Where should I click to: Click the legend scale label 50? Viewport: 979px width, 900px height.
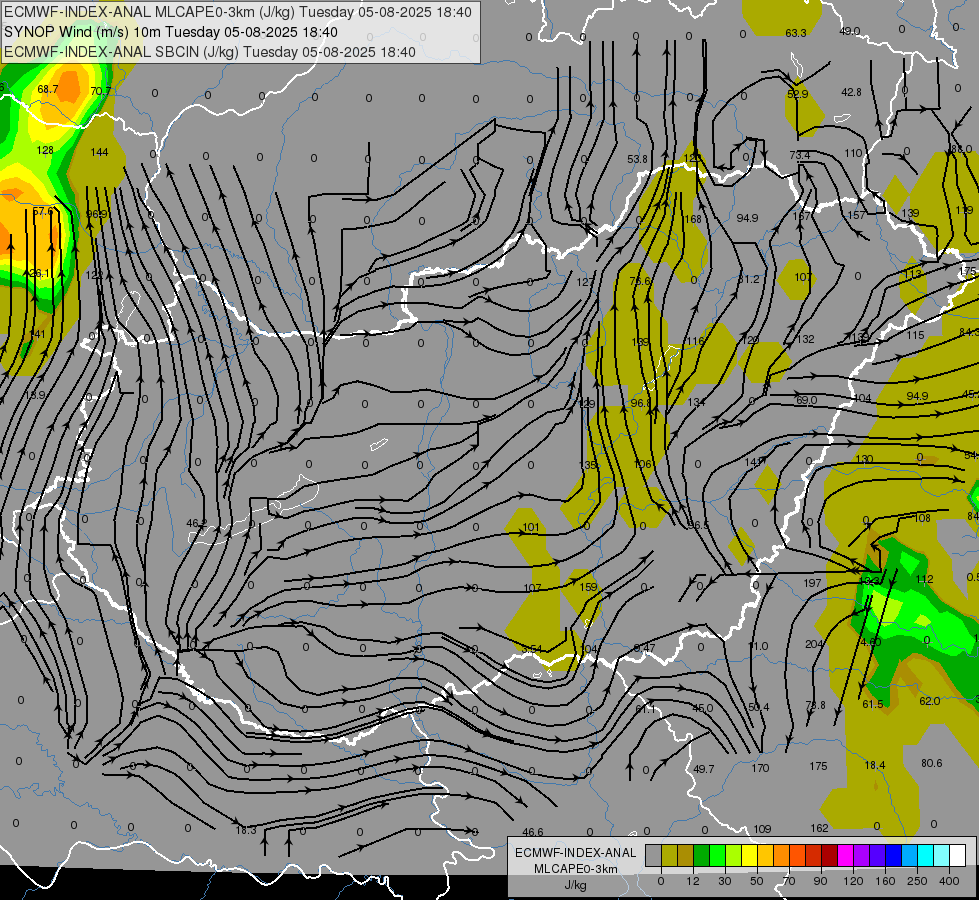(x=757, y=881)
